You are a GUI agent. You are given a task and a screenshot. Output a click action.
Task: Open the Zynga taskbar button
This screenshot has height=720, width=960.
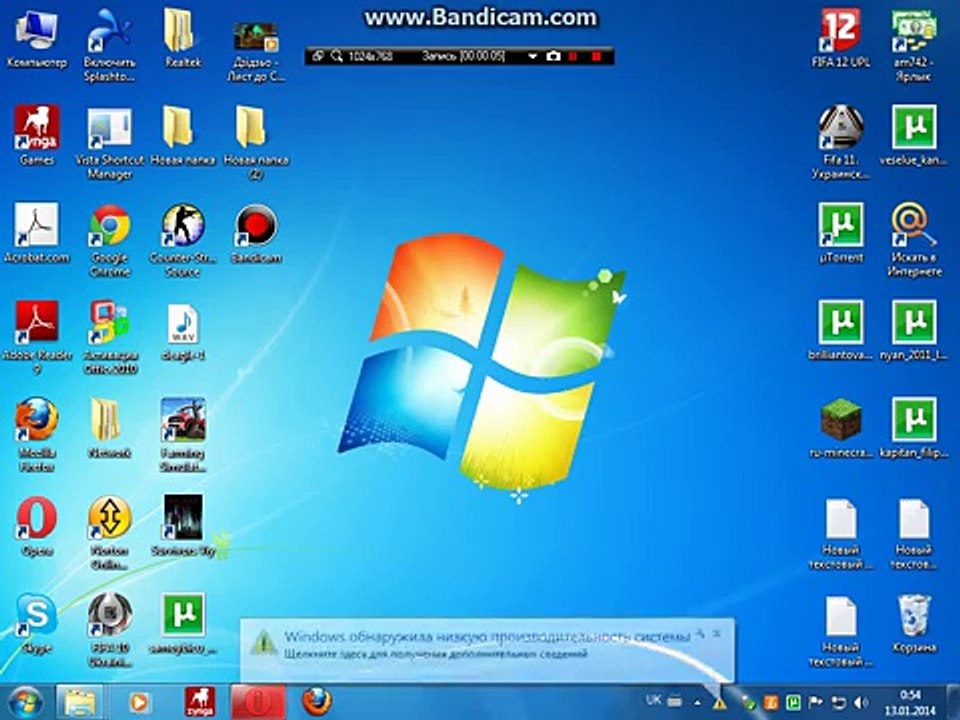pos(200,702)
